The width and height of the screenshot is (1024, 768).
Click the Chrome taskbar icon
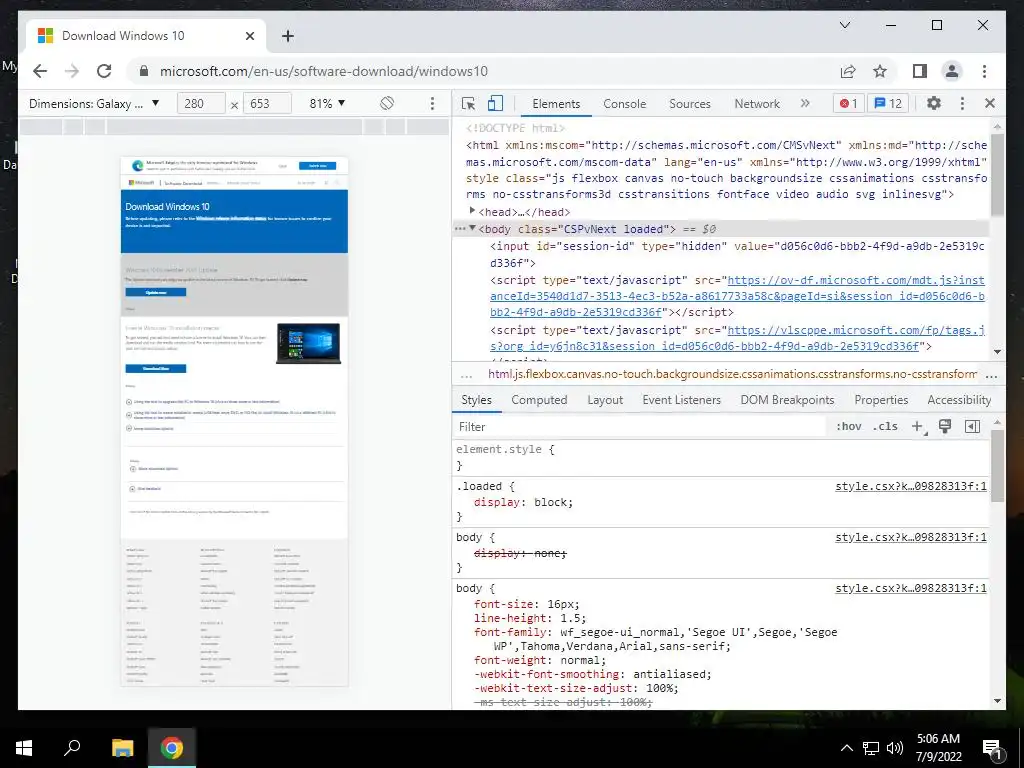172,748
